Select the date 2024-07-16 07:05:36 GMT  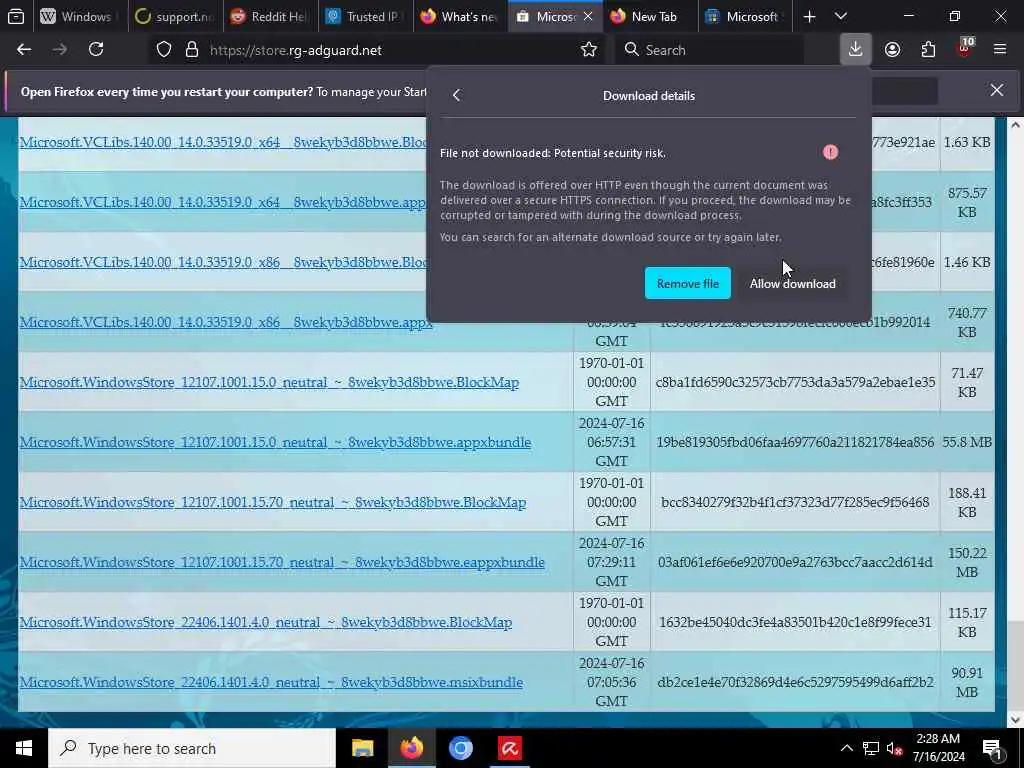click(611, 682)
